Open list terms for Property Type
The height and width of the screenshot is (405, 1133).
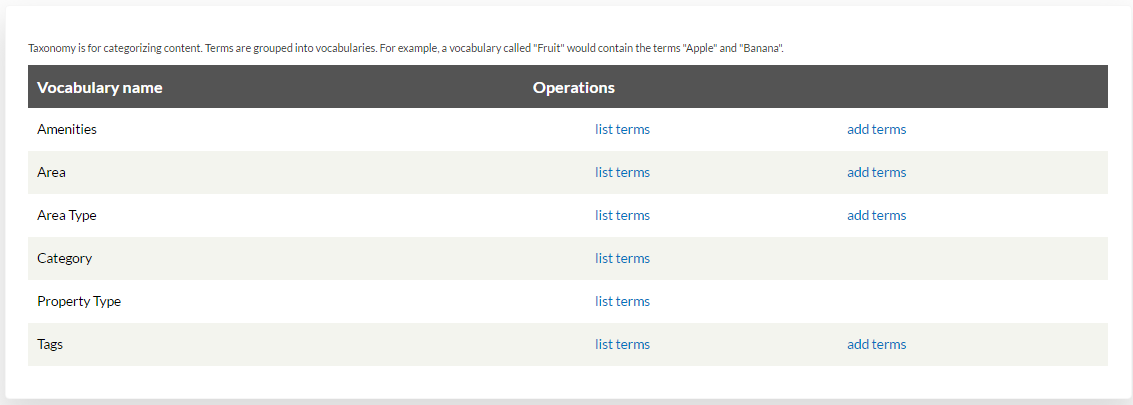click(x=622, y=302)
